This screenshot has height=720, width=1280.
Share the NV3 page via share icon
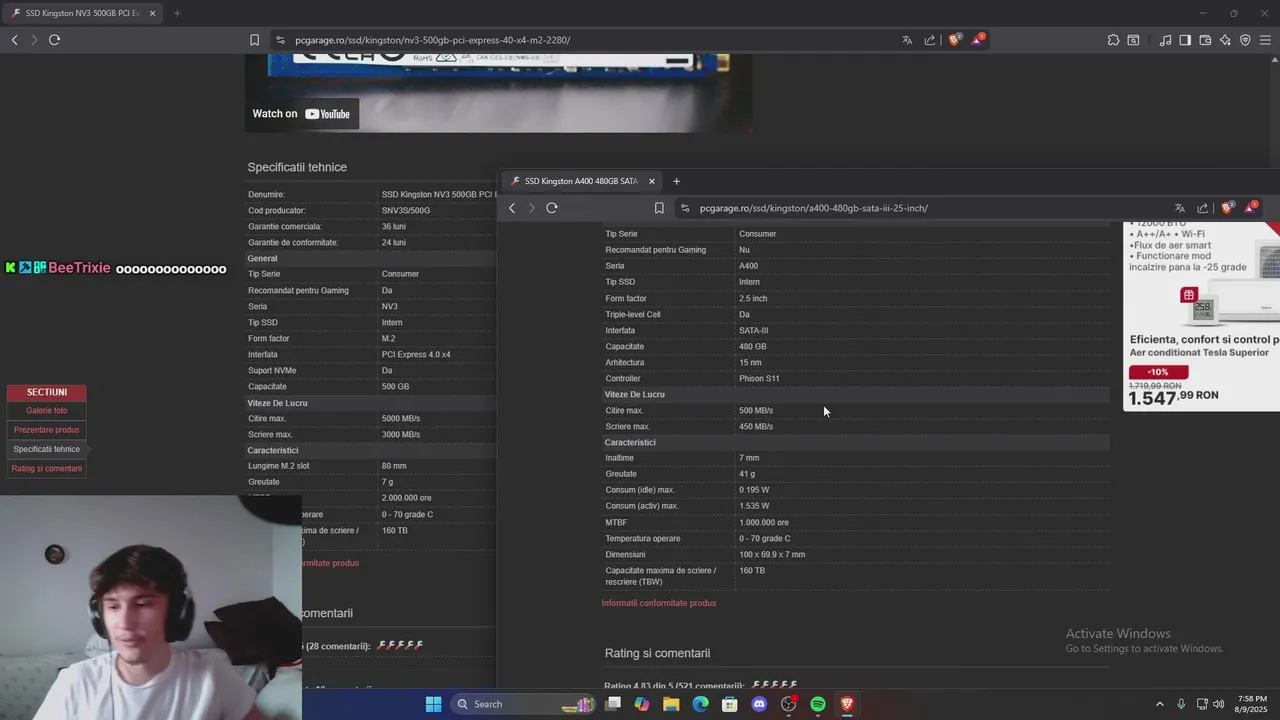[x=930, y=40]
